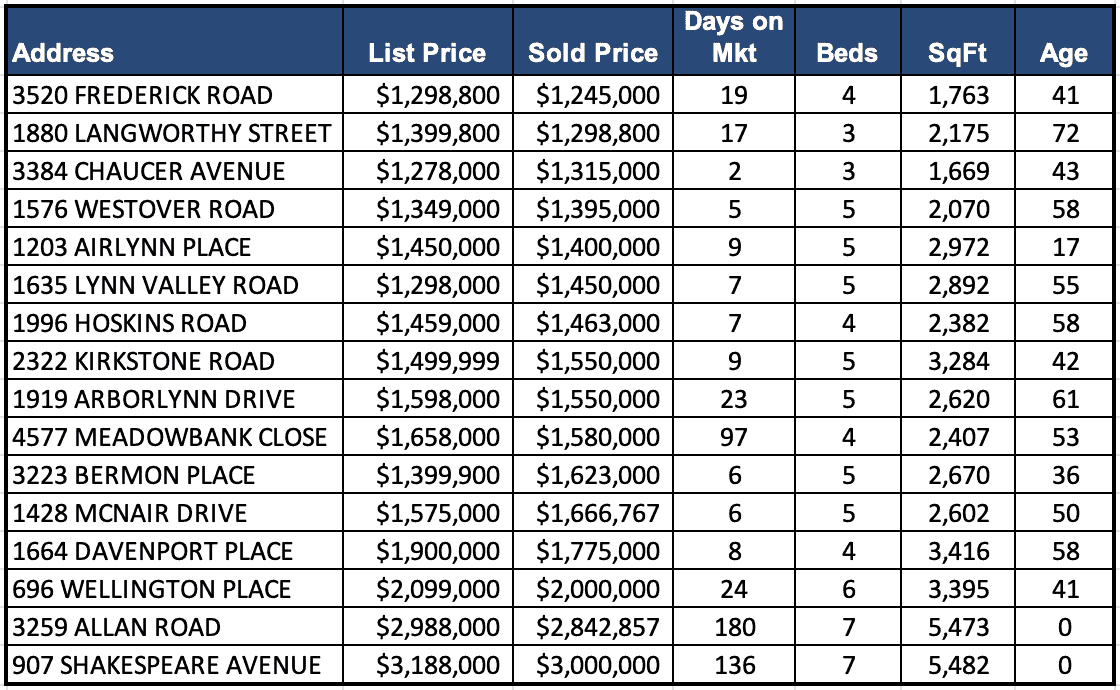
Task: Select the List Price column header
Action: click(427, 53)
